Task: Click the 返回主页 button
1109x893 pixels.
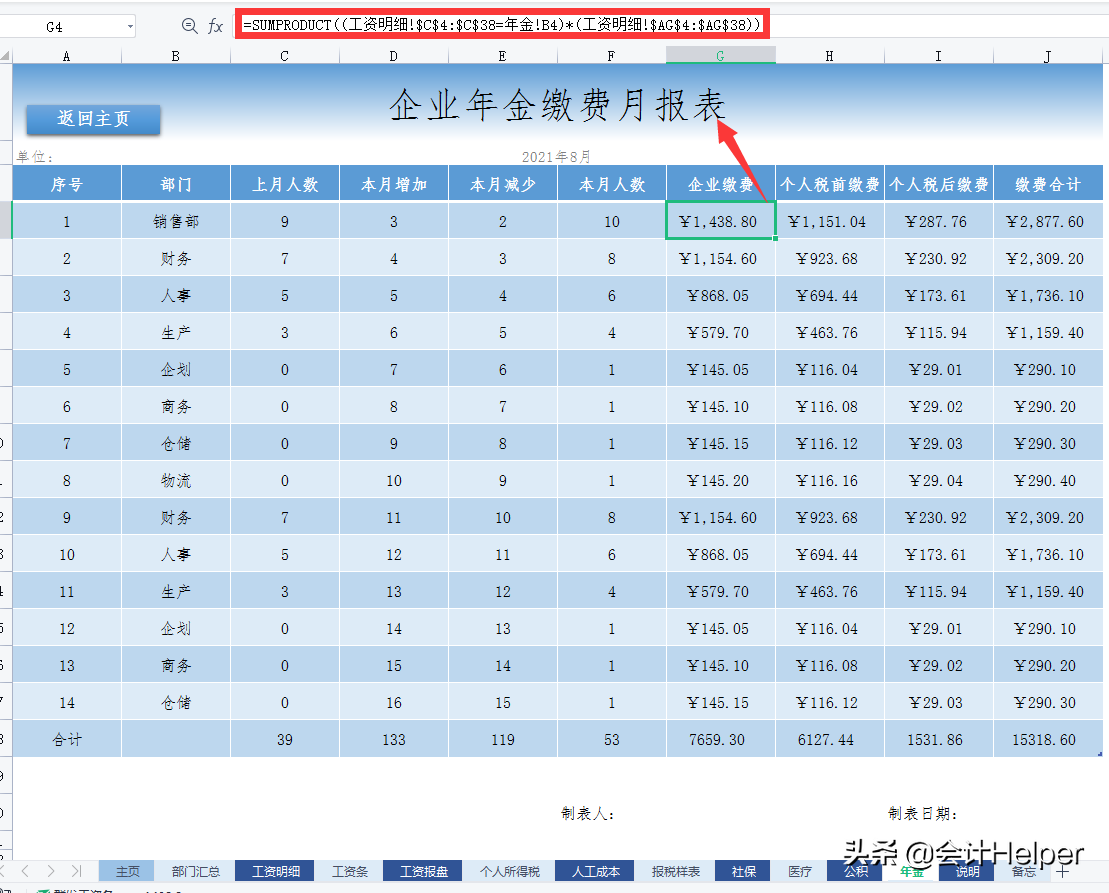Action: coord(93,119)
